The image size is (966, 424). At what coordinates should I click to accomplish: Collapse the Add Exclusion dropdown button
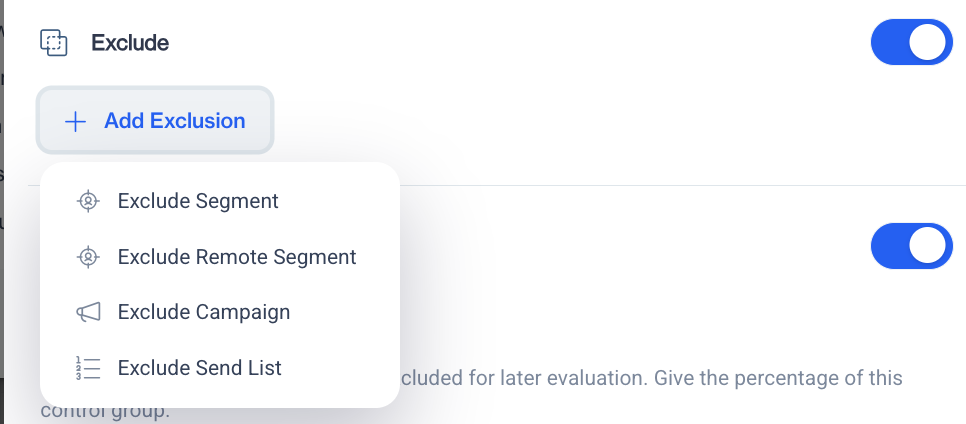point(155,121)
